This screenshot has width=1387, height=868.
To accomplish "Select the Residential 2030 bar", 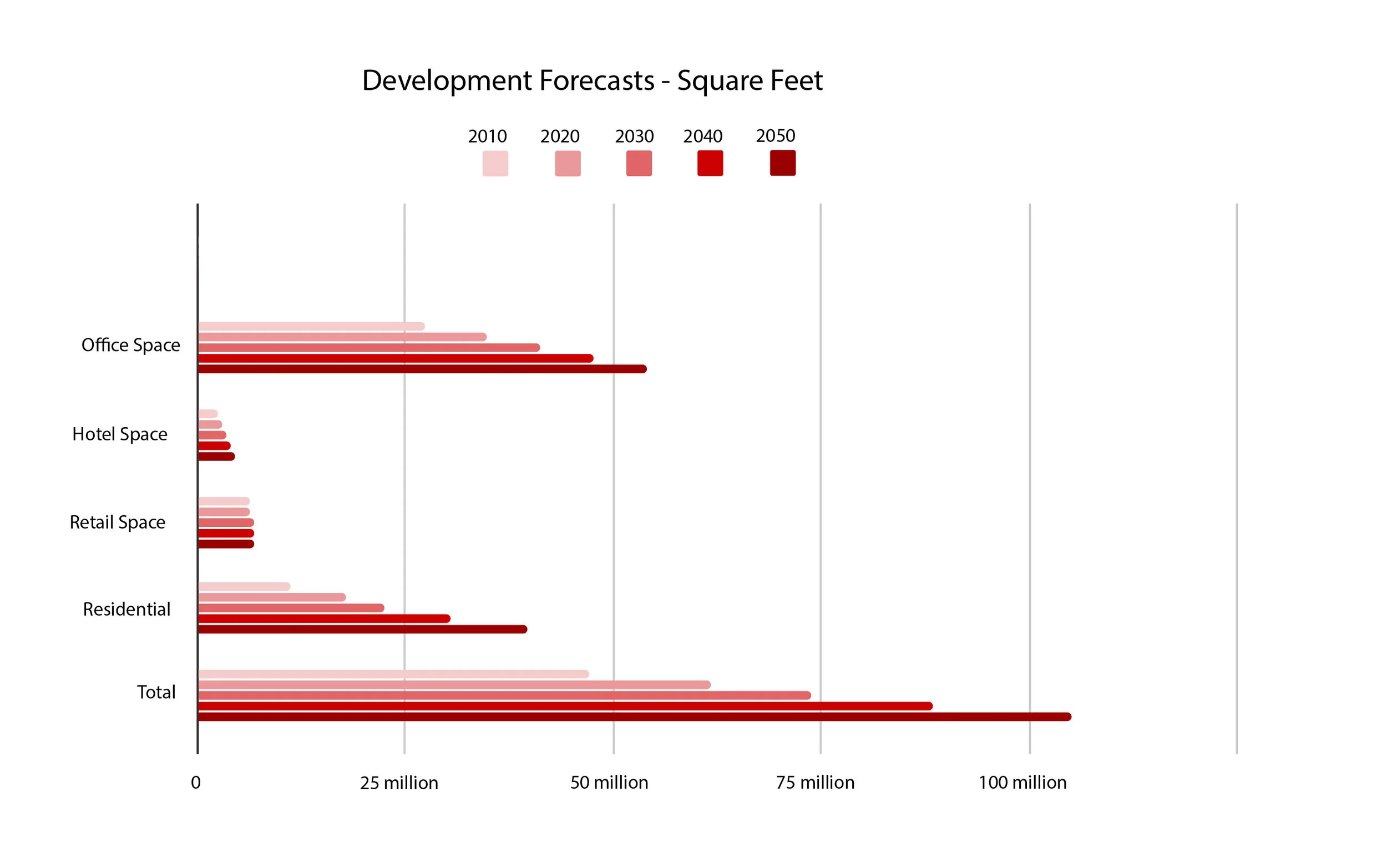I will pyautogui.click(x=291, y=608).
